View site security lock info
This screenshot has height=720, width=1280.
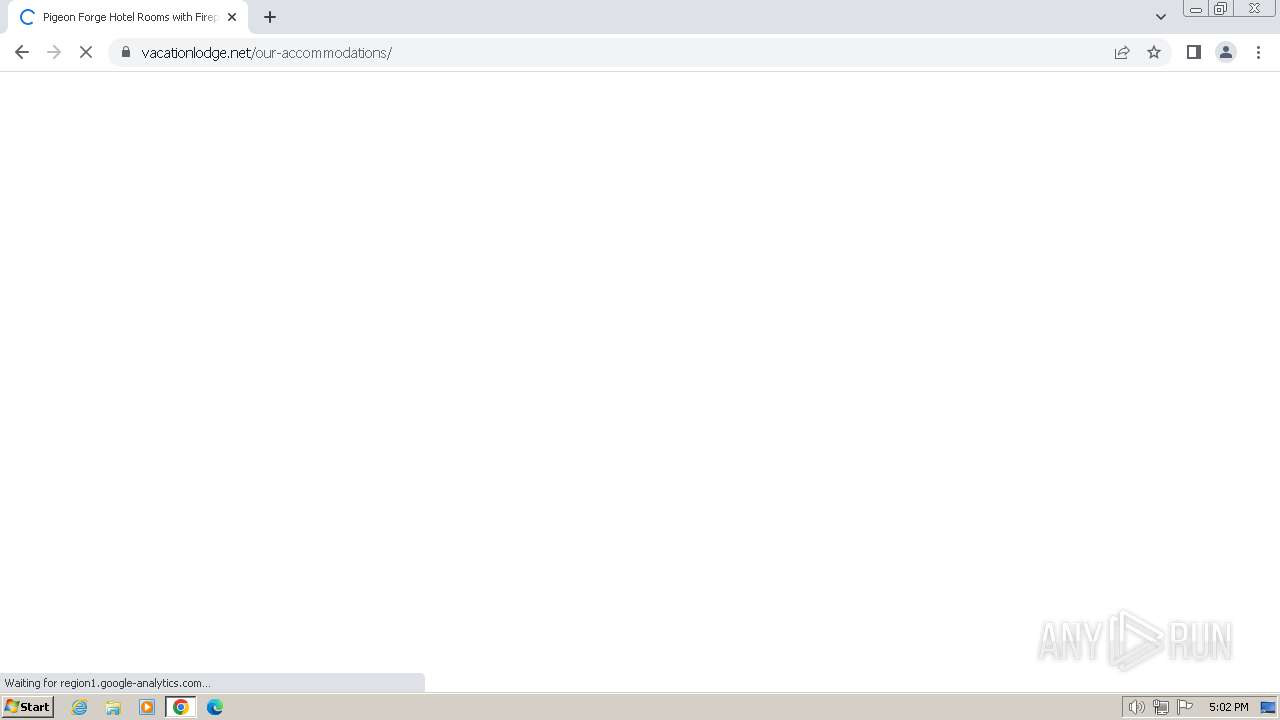pyautogui.click(x=126, y=52)
